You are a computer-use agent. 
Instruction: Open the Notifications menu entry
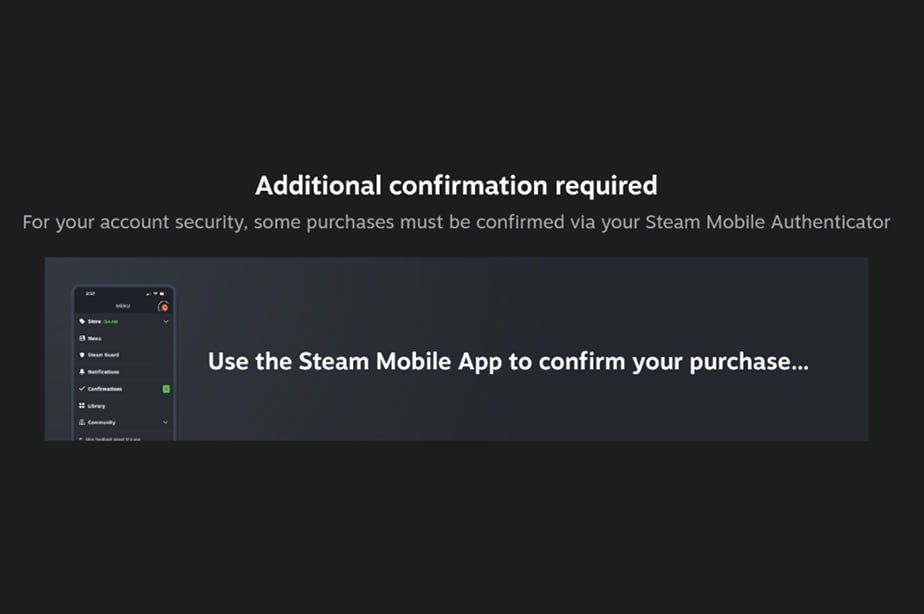point(103,372)
